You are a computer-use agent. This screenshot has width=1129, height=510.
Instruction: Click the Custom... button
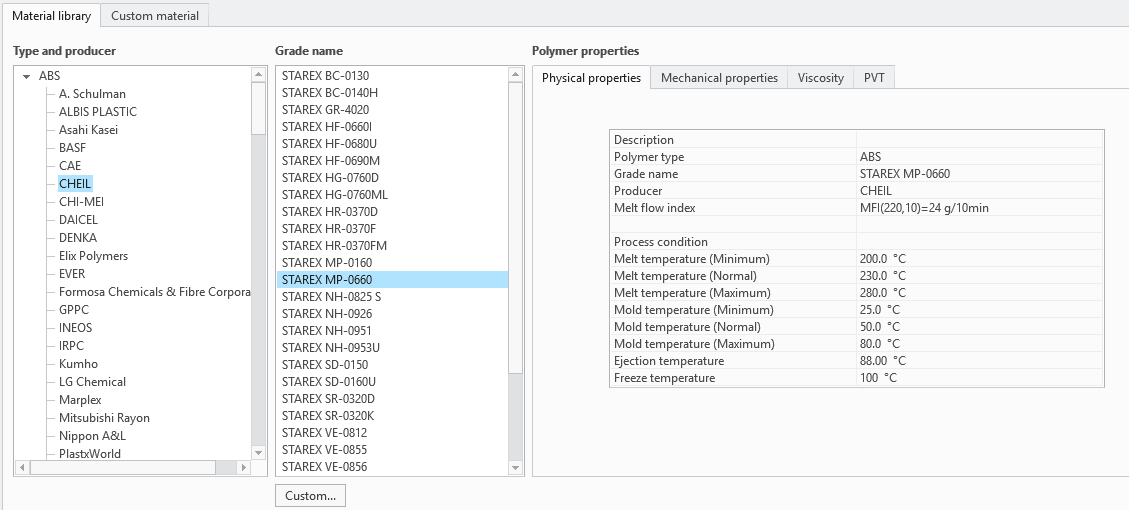(x=310, y=496)
